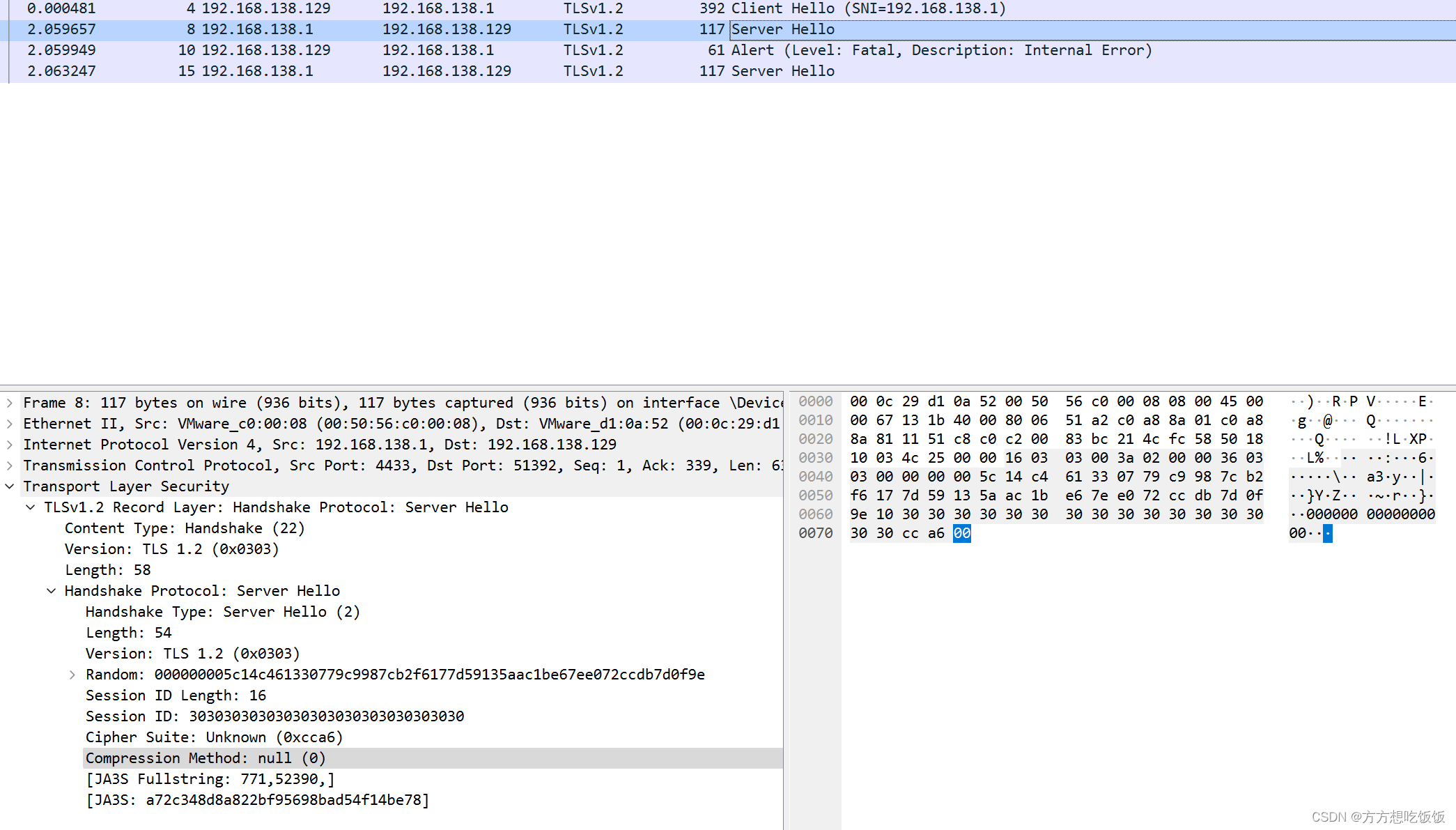Select the JA3S Fullstring line
The image size is (1456, 830).
(210, 779)
